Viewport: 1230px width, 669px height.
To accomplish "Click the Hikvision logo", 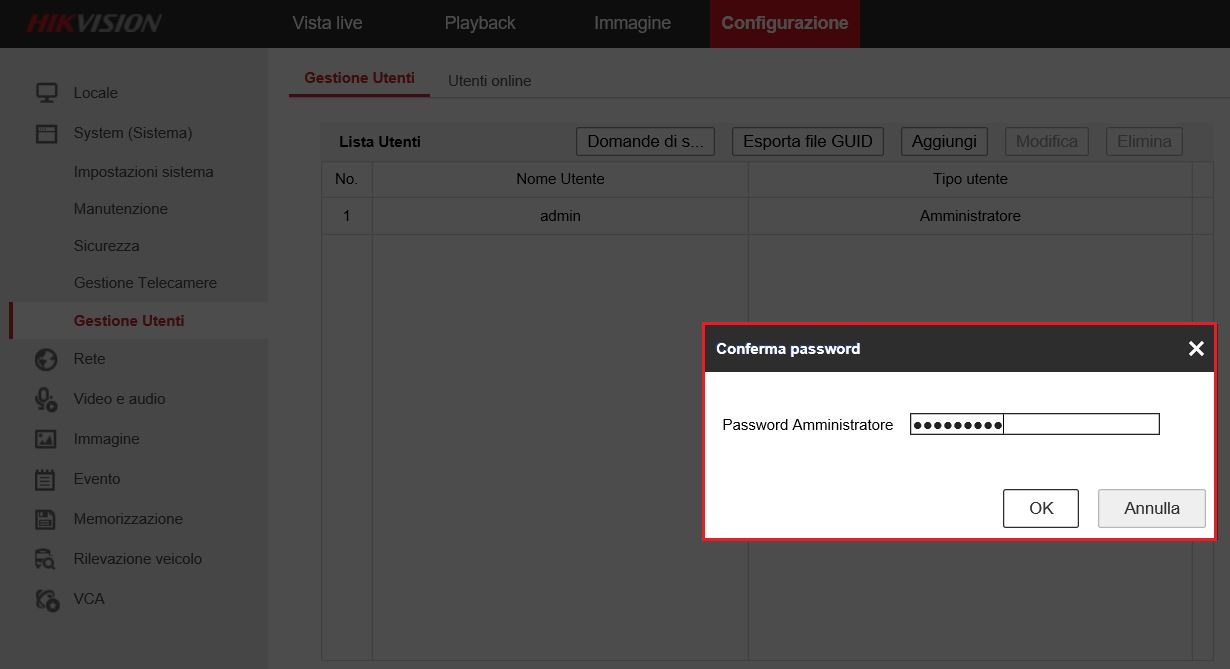I will [x=94, y=23].
